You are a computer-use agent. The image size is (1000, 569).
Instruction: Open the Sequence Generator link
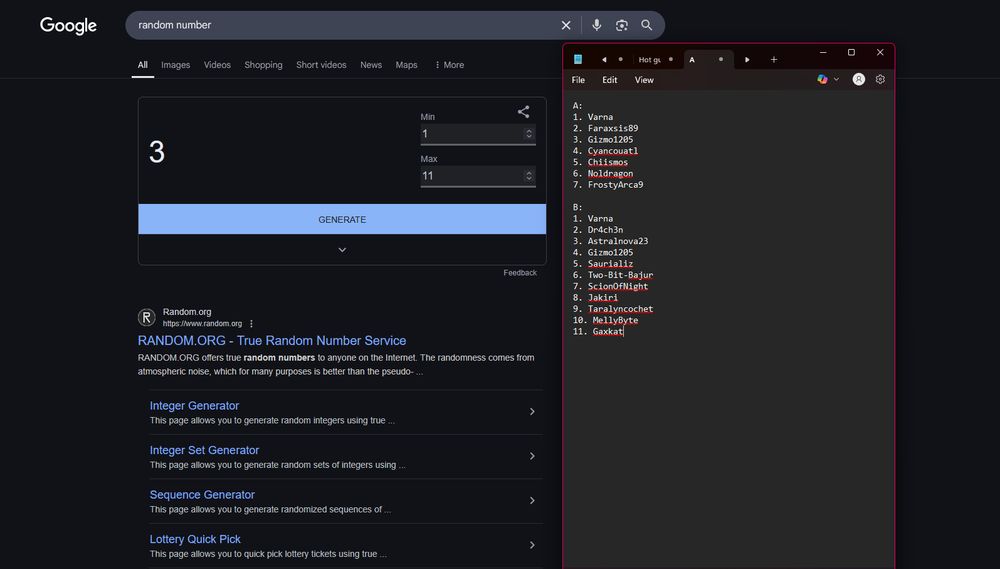point(202,495)
